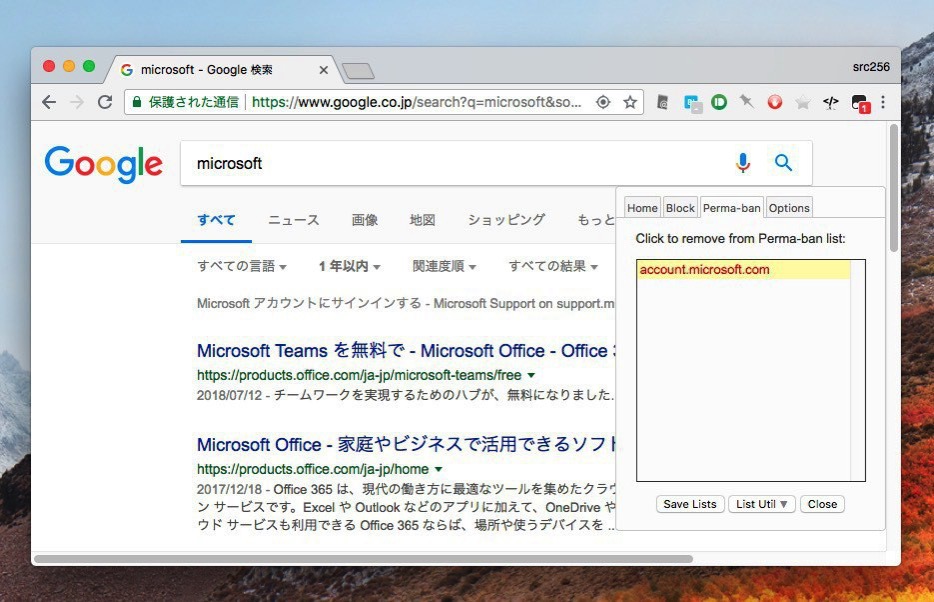The image size is (934, 602).
Task: Click the forward navigation arrow
Action: [77, 102]
